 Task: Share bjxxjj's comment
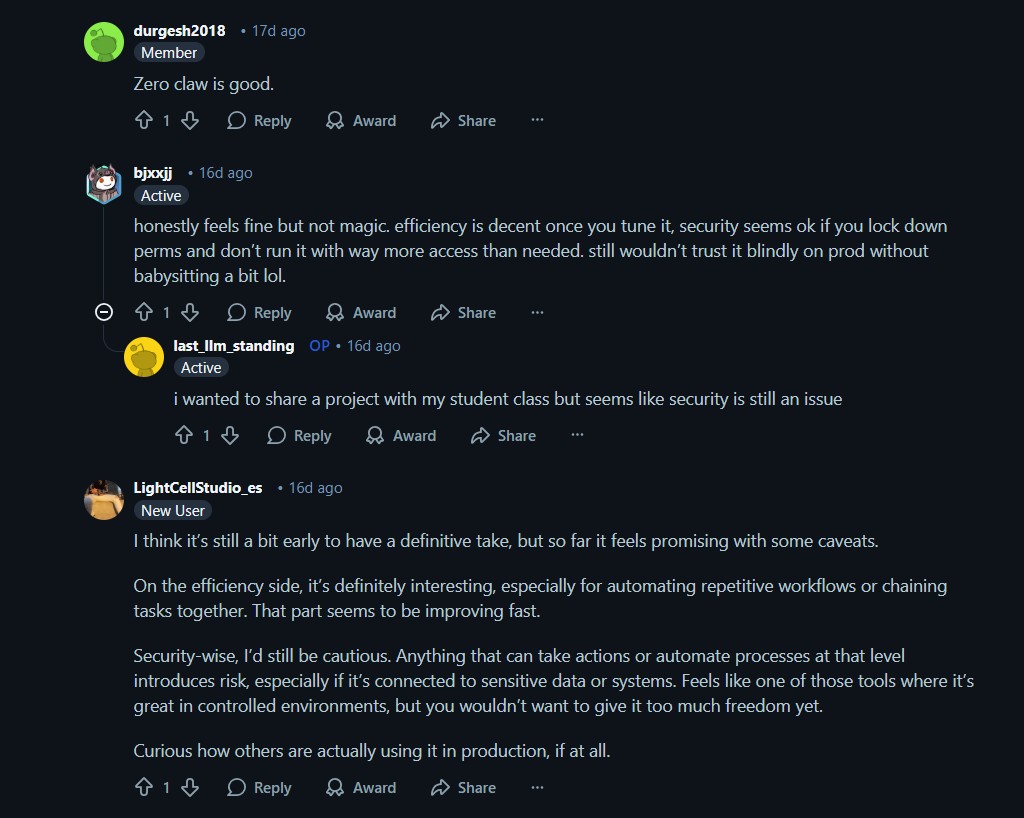[x=463, y=313]
